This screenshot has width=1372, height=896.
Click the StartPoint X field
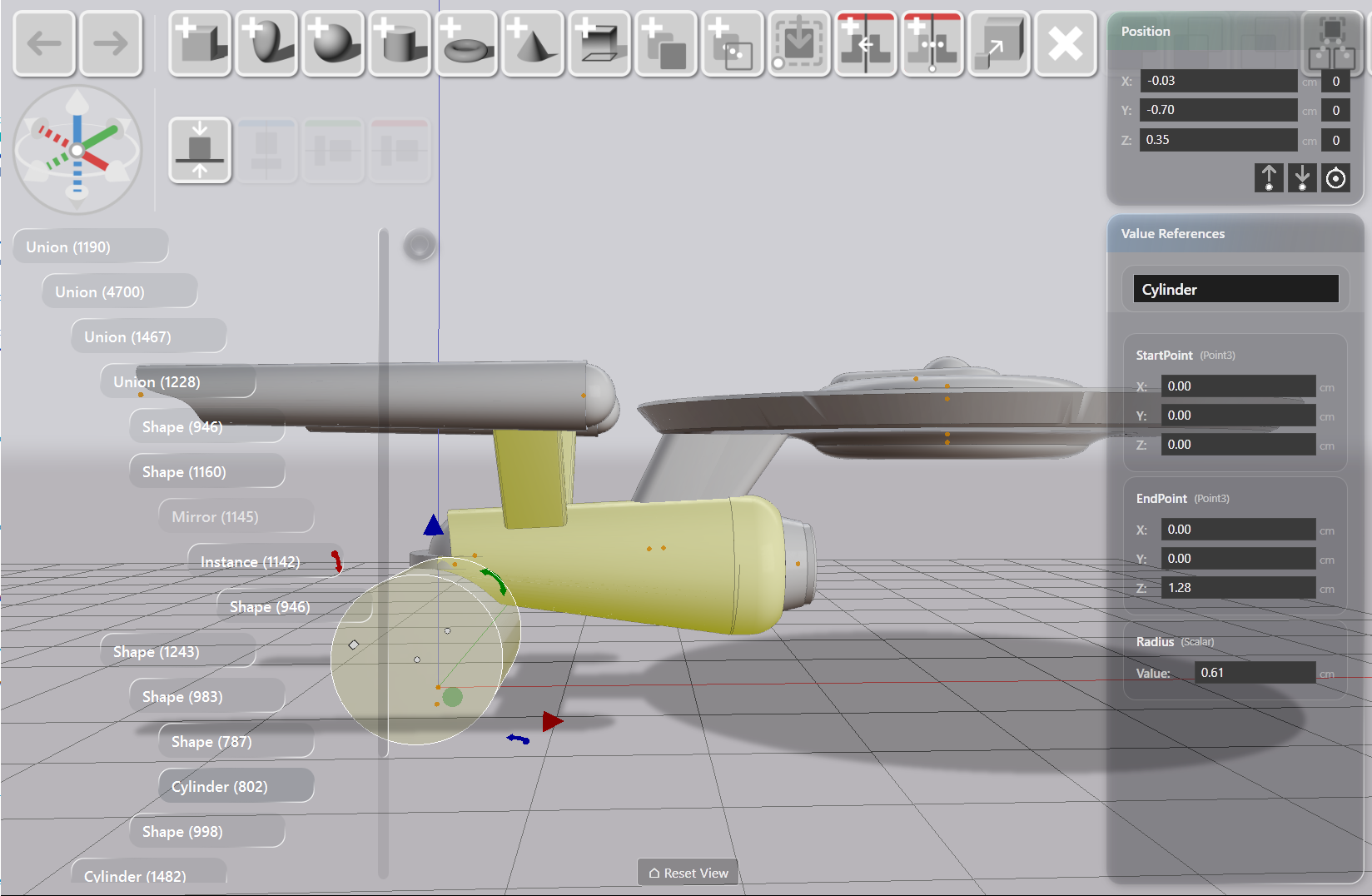click(1238, 386)
